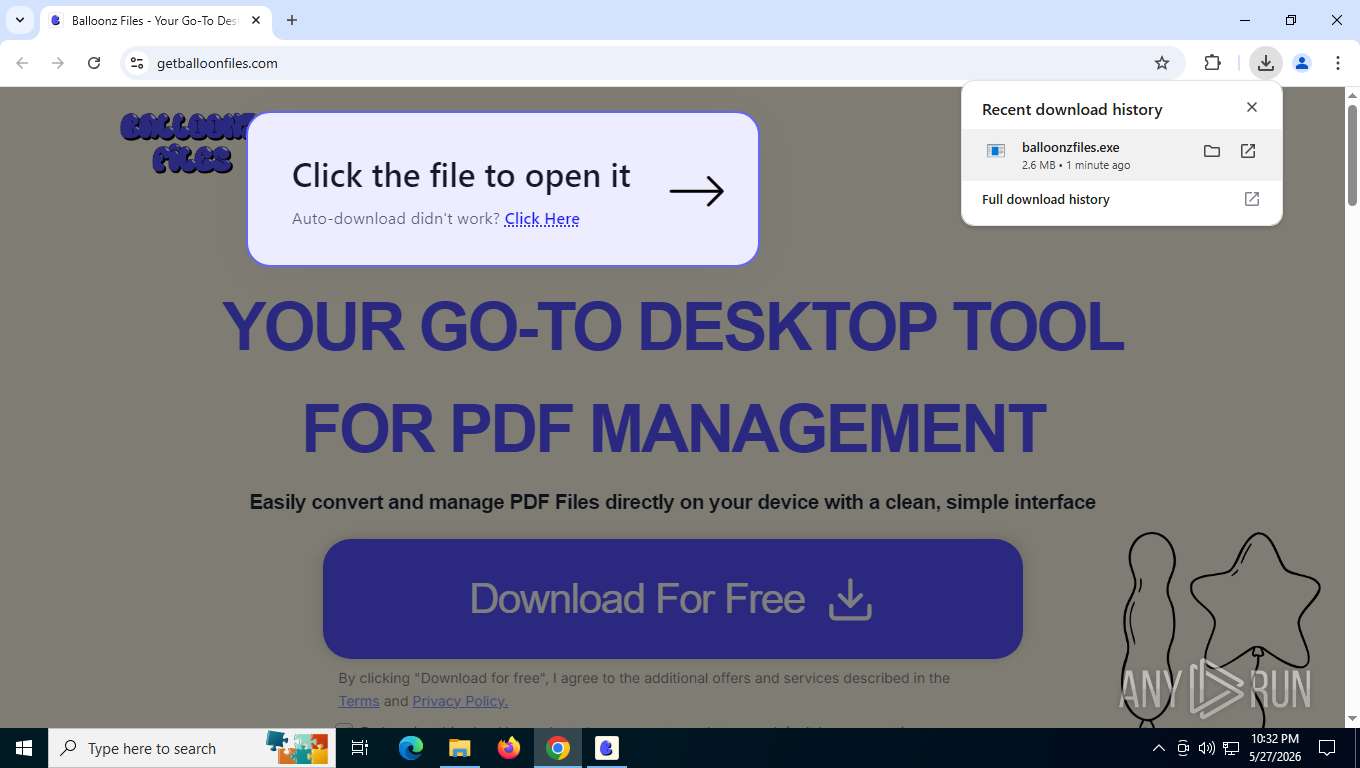Open the clock showing 10:32 PM

[1275, 748]
